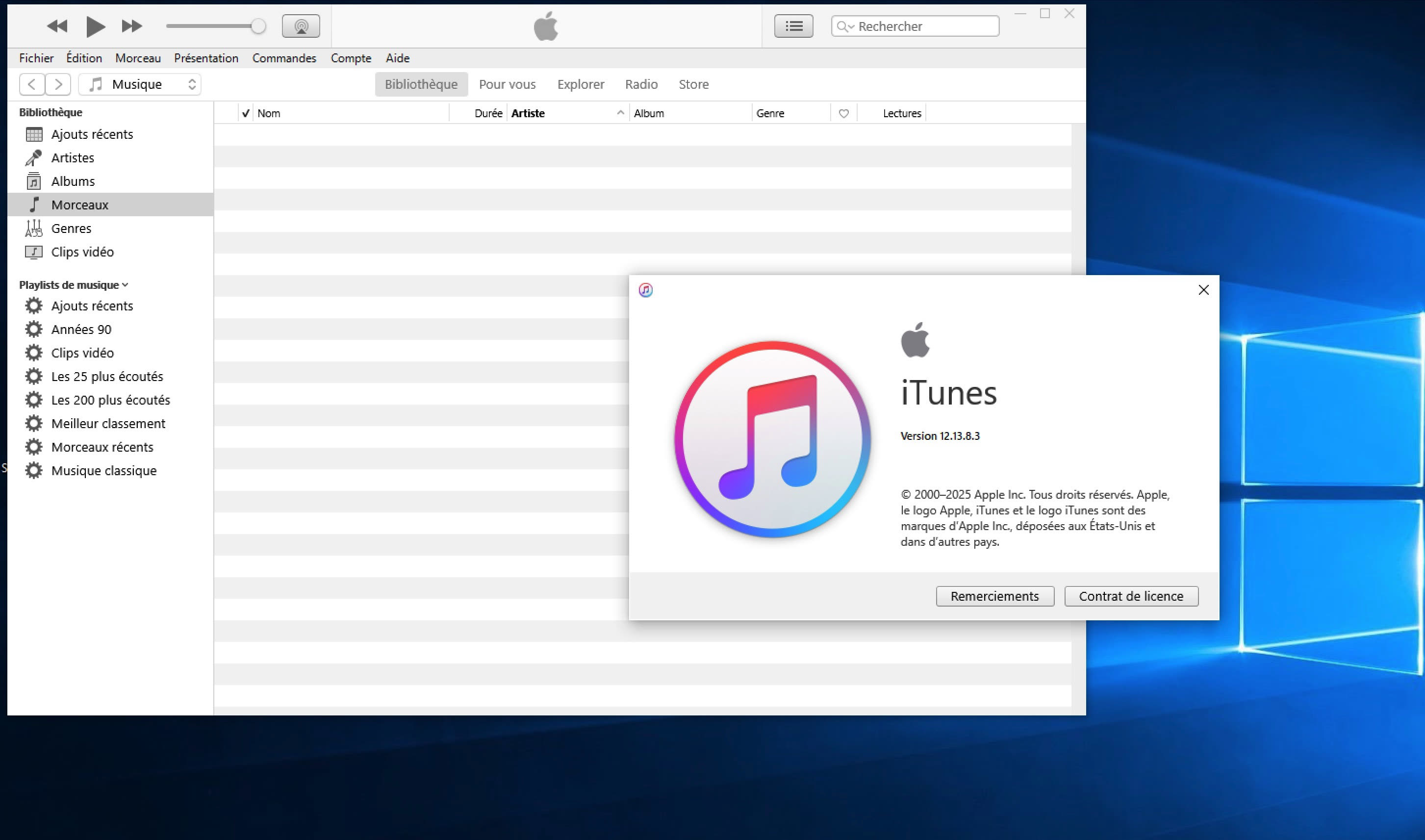Switch to the Pour vous tab

pyautogui.click(x=507, y=84)
